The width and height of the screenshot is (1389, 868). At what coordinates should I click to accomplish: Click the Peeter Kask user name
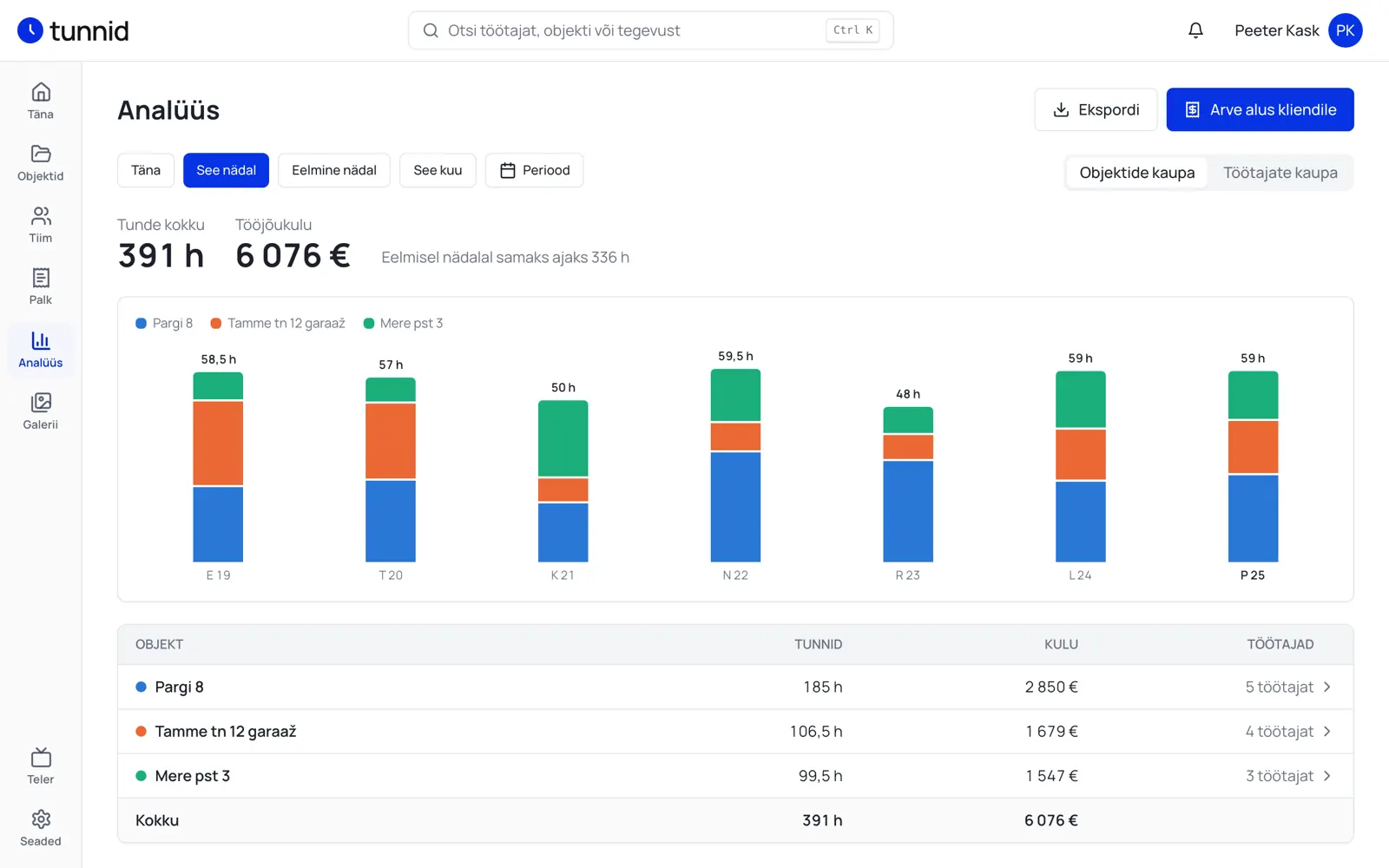(x=1276, y=30)
